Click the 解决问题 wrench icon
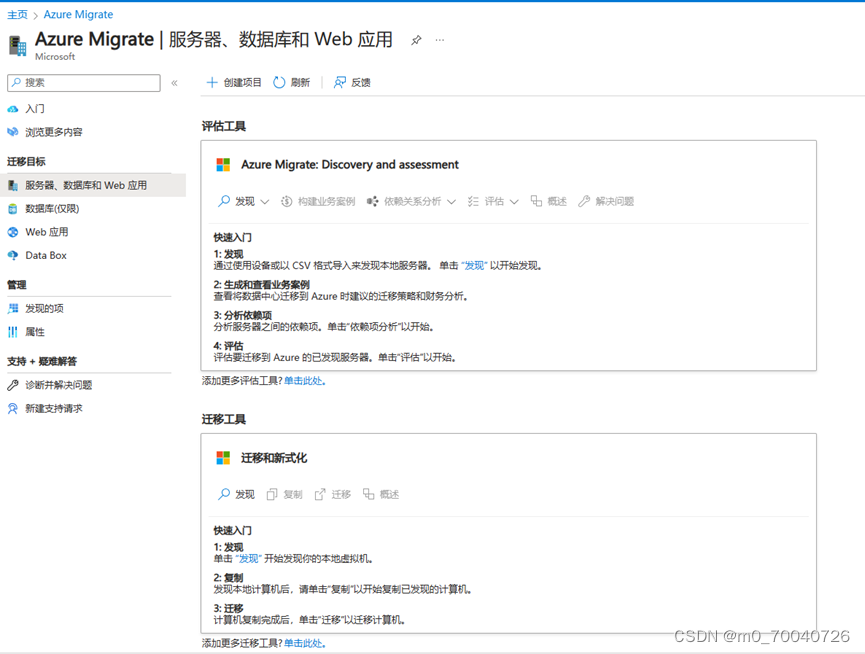865x654 pixels. click(584, 201)
